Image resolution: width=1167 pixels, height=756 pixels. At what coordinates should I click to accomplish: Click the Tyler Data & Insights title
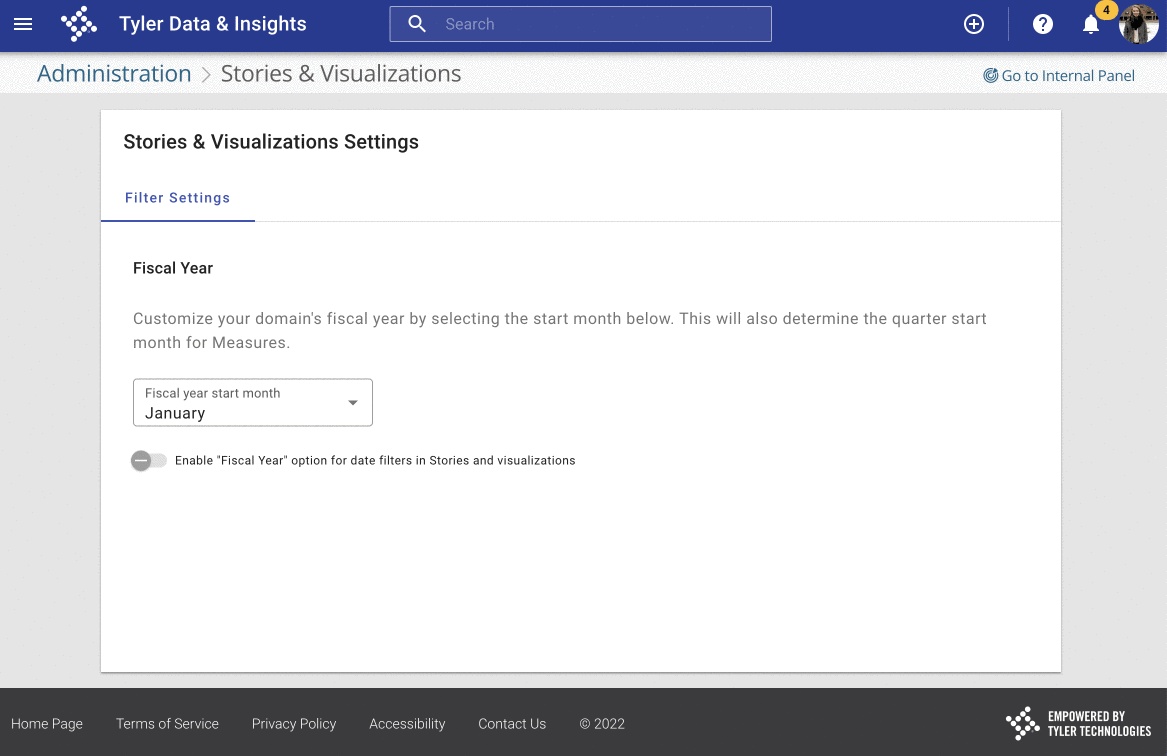213,24
